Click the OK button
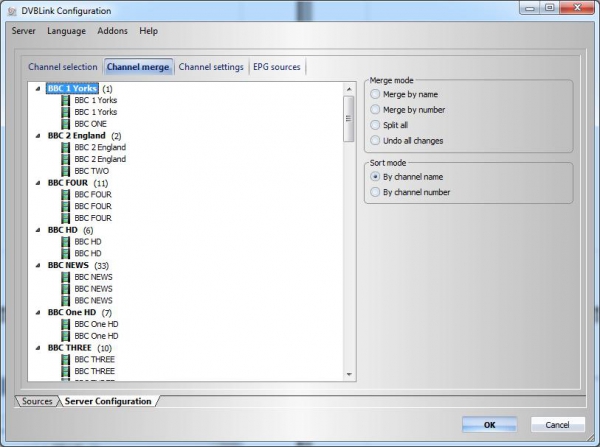 pos(489,425)
